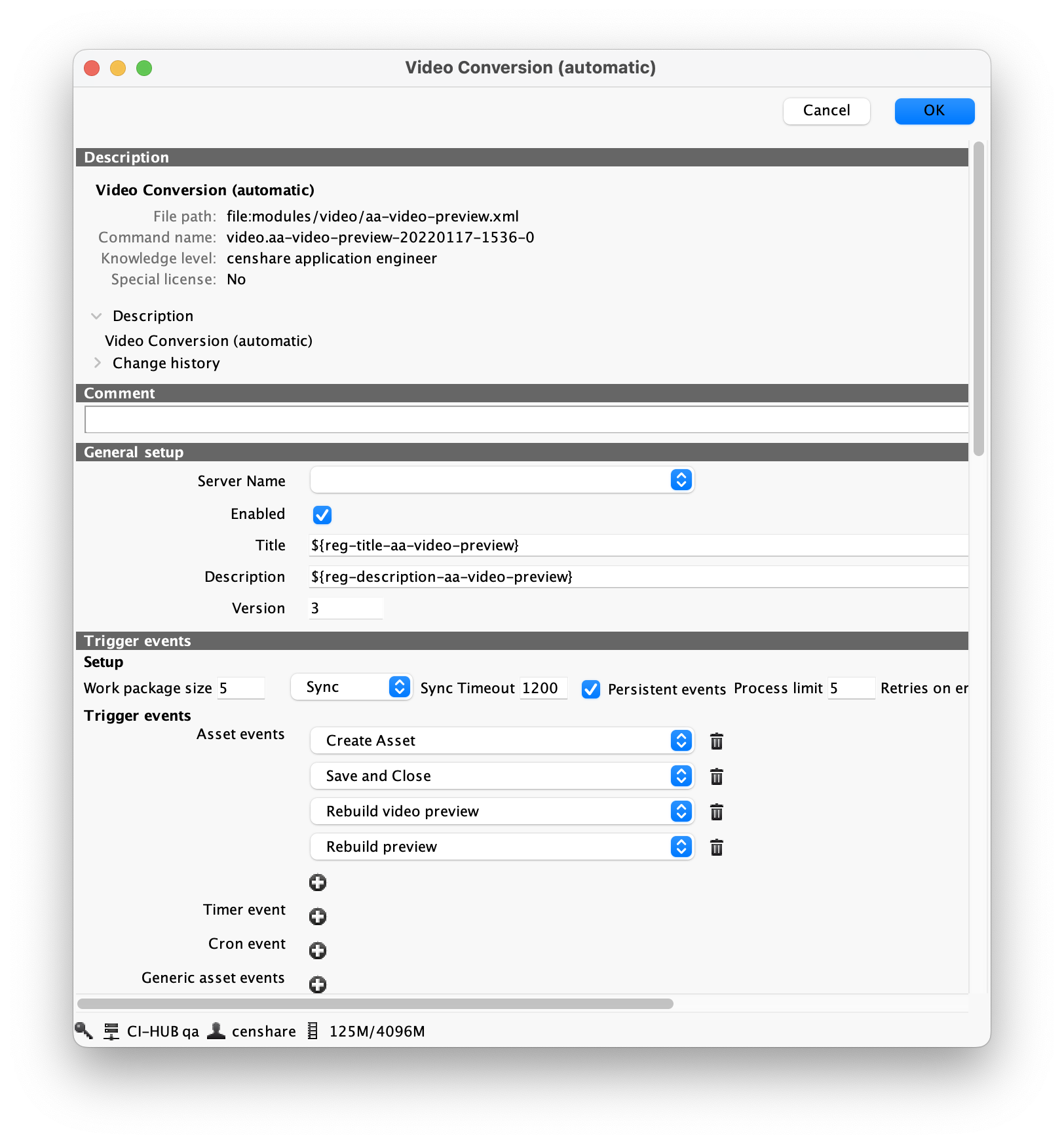This screenshot has height=1144, width=1064.
Task: Add a Cron event
Action: pyautogui.click(x=318, y=950)
